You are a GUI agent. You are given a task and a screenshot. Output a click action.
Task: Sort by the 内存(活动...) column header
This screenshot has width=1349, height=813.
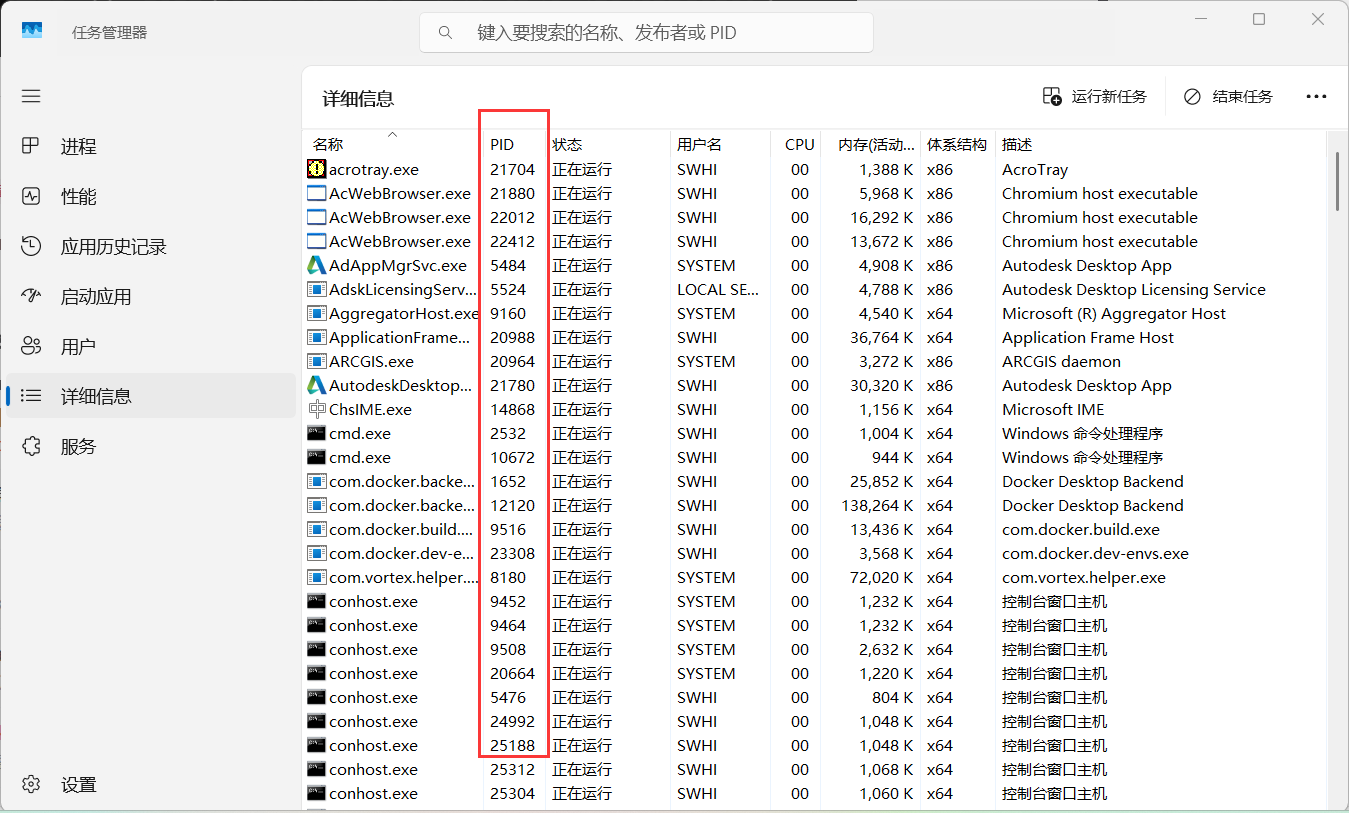(x=871, y=144)
